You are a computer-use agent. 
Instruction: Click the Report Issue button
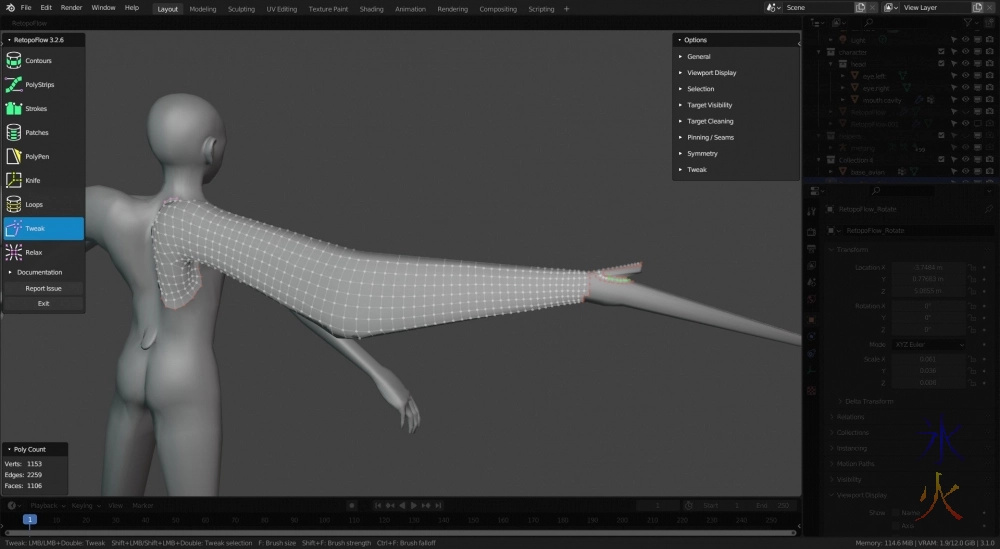[x=43, y=288]
